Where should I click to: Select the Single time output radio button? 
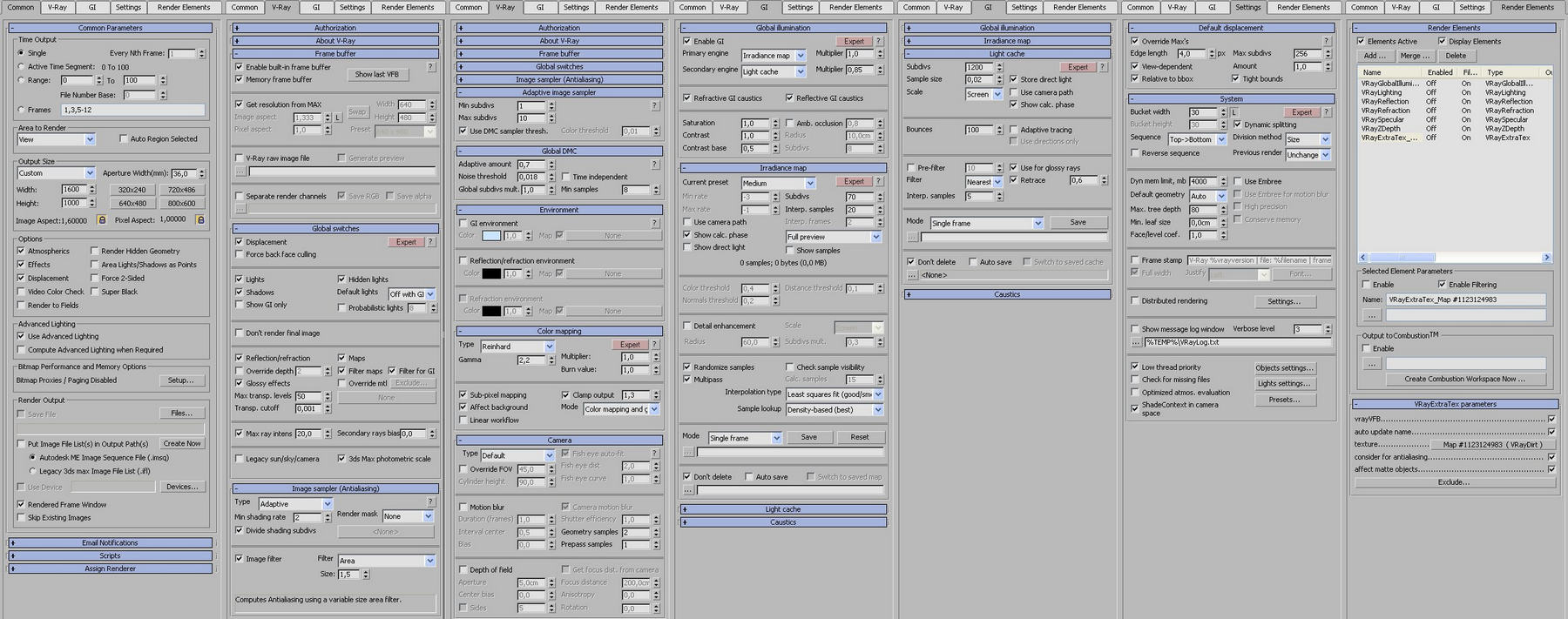click(x=21, y=53)
